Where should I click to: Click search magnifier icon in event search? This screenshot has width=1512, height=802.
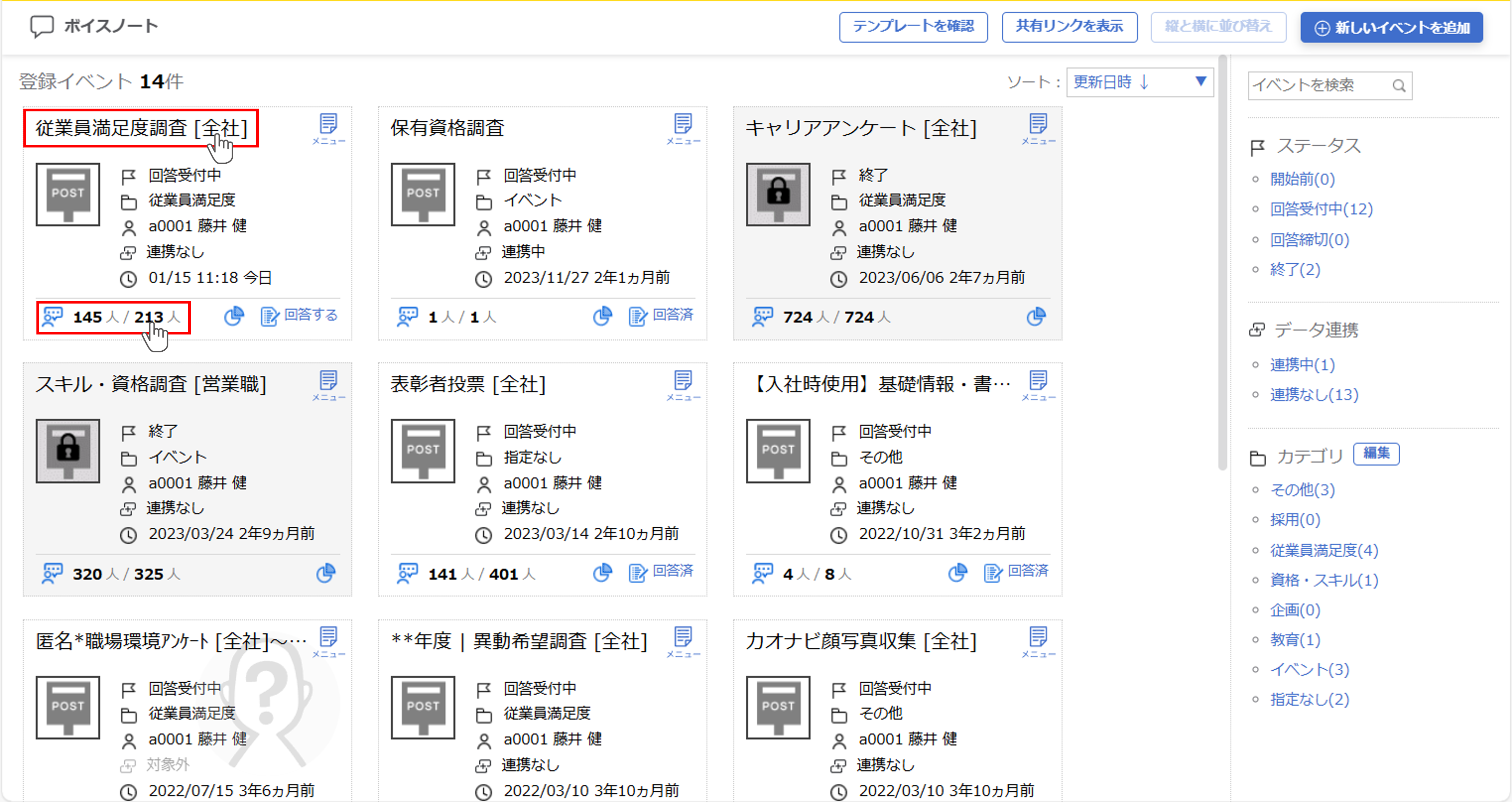coord(1399,86)
